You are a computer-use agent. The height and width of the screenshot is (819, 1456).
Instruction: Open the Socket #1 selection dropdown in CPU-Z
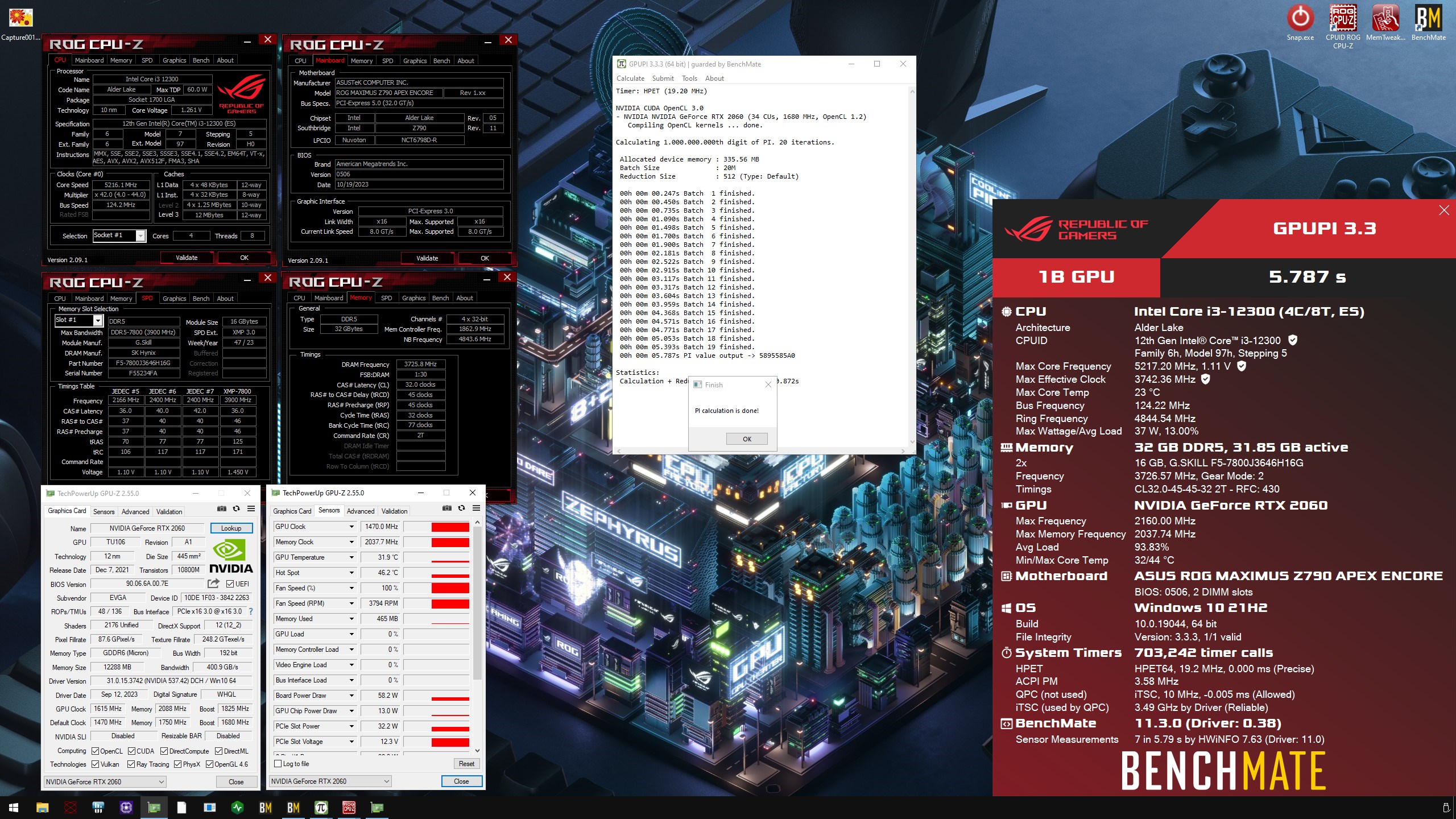(140, 235)
